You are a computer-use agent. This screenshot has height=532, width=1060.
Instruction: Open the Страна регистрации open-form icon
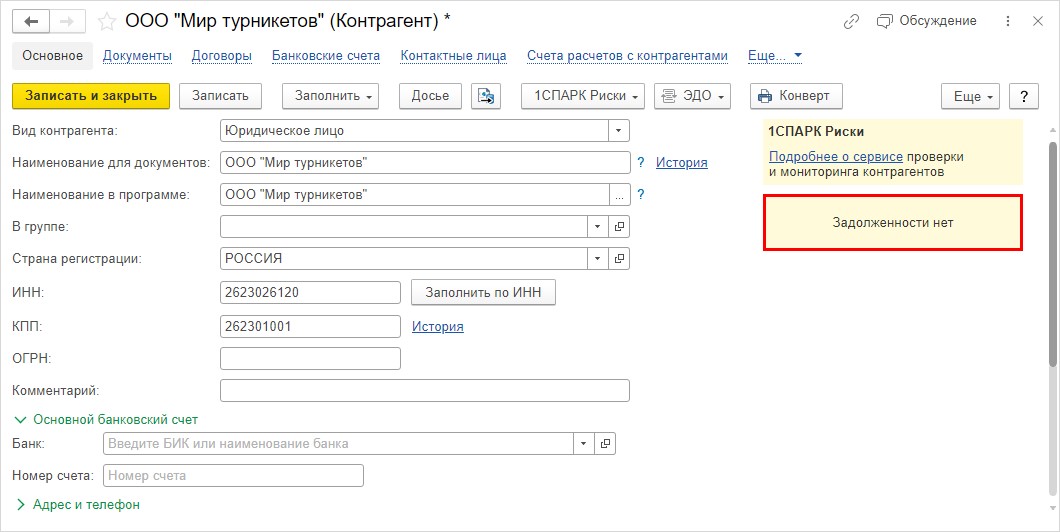pyautogui.click(x=619, y=258)
